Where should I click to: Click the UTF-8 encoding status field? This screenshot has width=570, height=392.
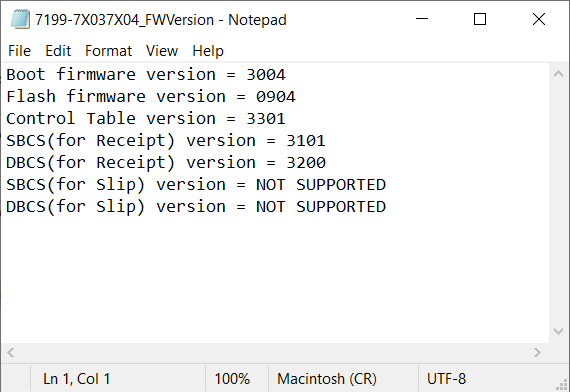pos(446,379)
